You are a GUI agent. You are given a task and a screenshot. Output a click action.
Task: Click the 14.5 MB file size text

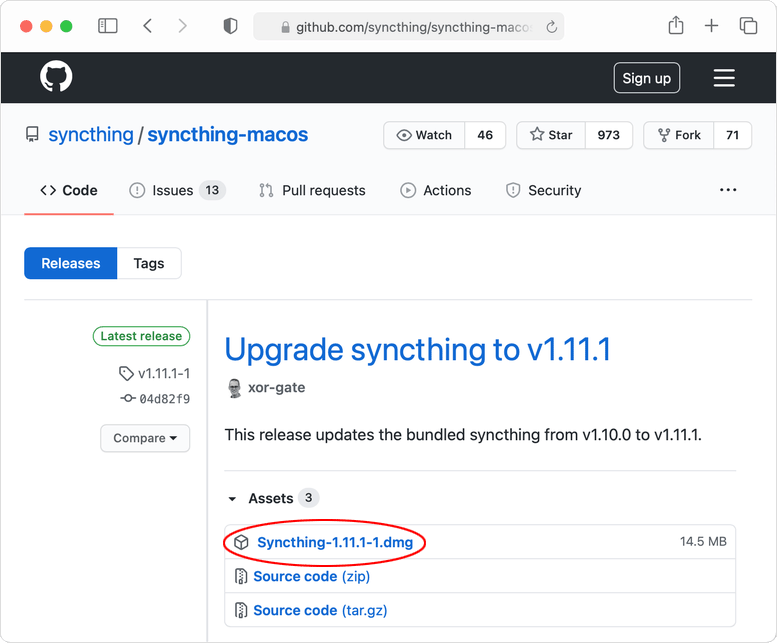703,541
